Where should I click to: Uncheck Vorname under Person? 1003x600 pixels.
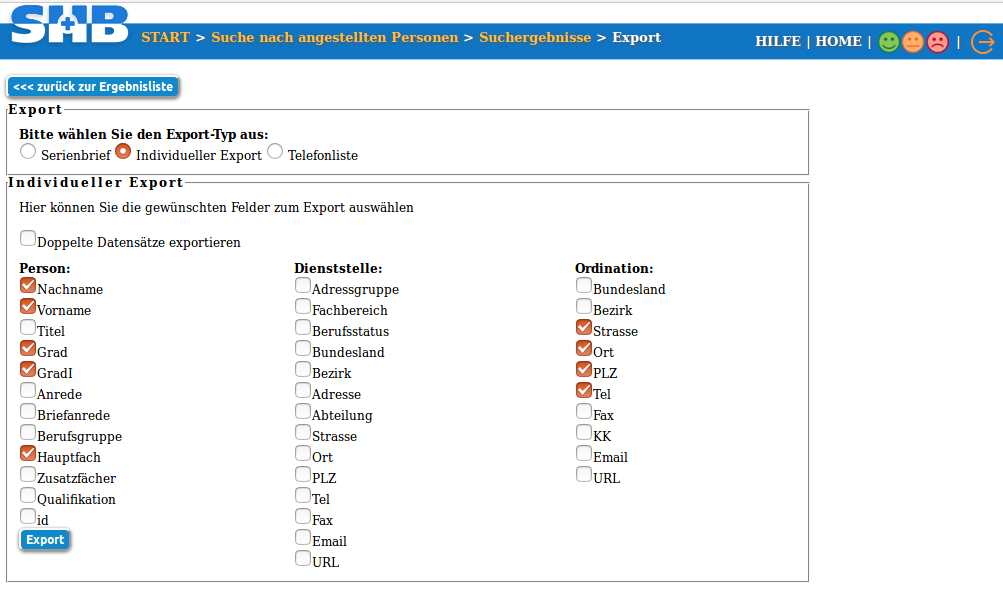28,305
